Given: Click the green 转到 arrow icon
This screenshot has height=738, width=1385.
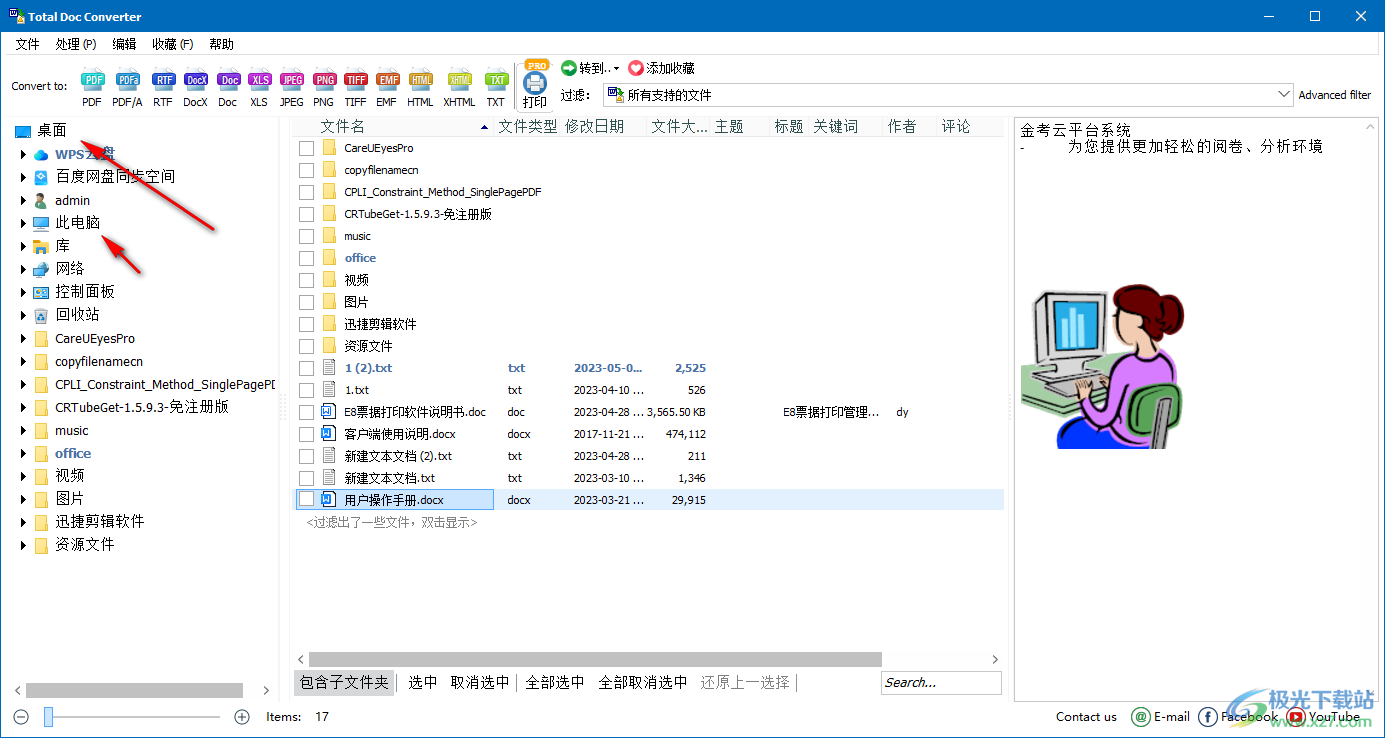Looking at the screenshot, I should [x=568, y=68].
